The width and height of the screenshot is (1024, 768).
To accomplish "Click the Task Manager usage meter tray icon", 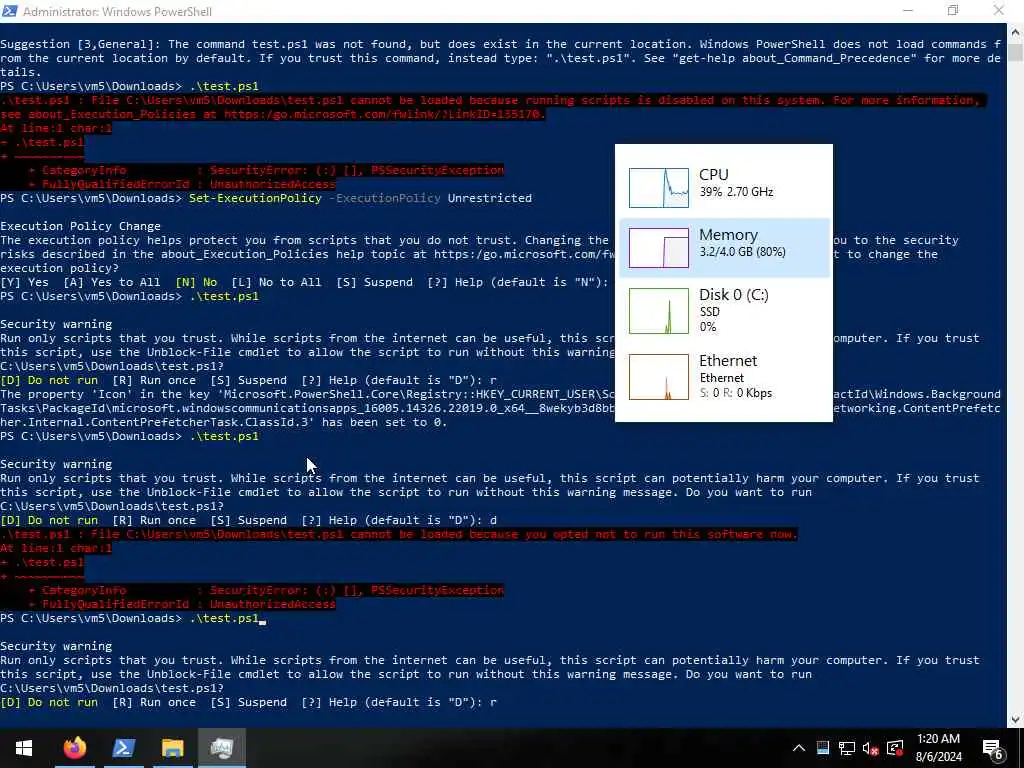I will tap(823, 748).
